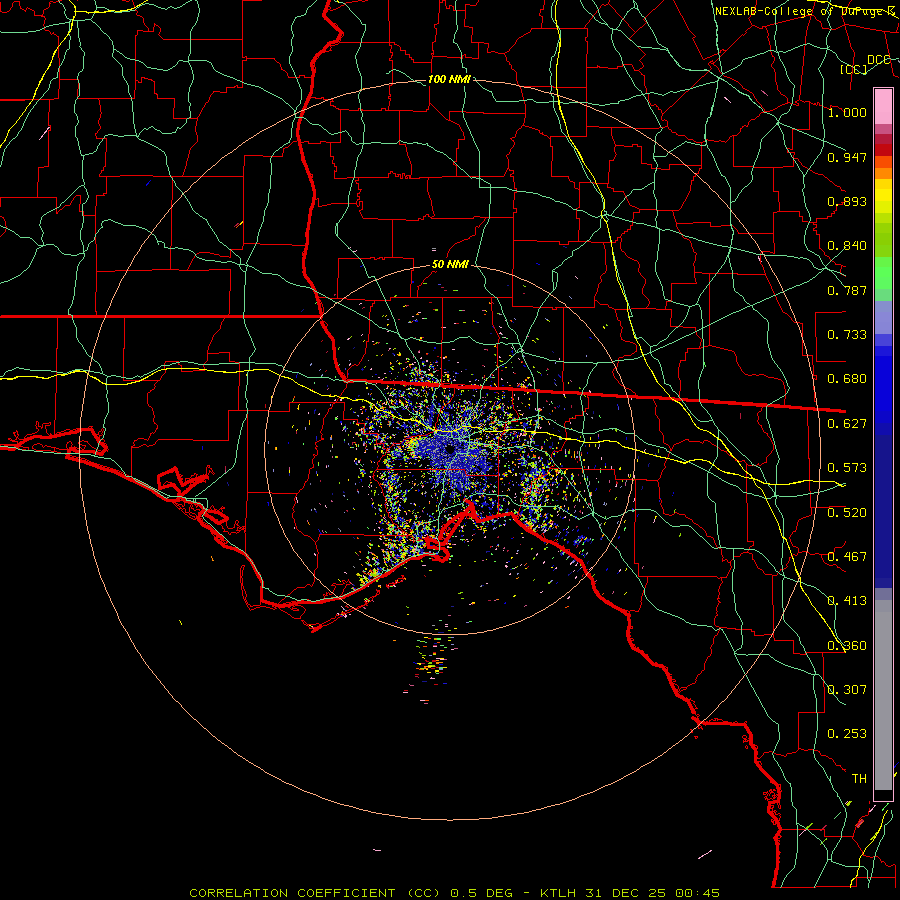Click the 0.520 color scale value

pos(847,512)
